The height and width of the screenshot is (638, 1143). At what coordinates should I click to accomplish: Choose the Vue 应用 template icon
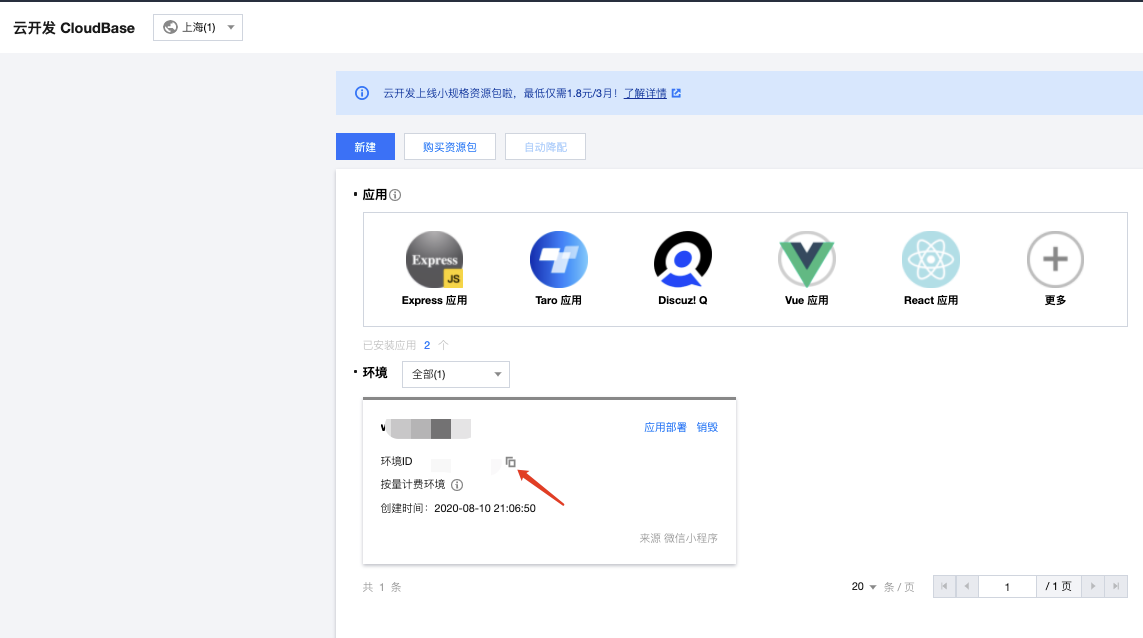[807, 260]
